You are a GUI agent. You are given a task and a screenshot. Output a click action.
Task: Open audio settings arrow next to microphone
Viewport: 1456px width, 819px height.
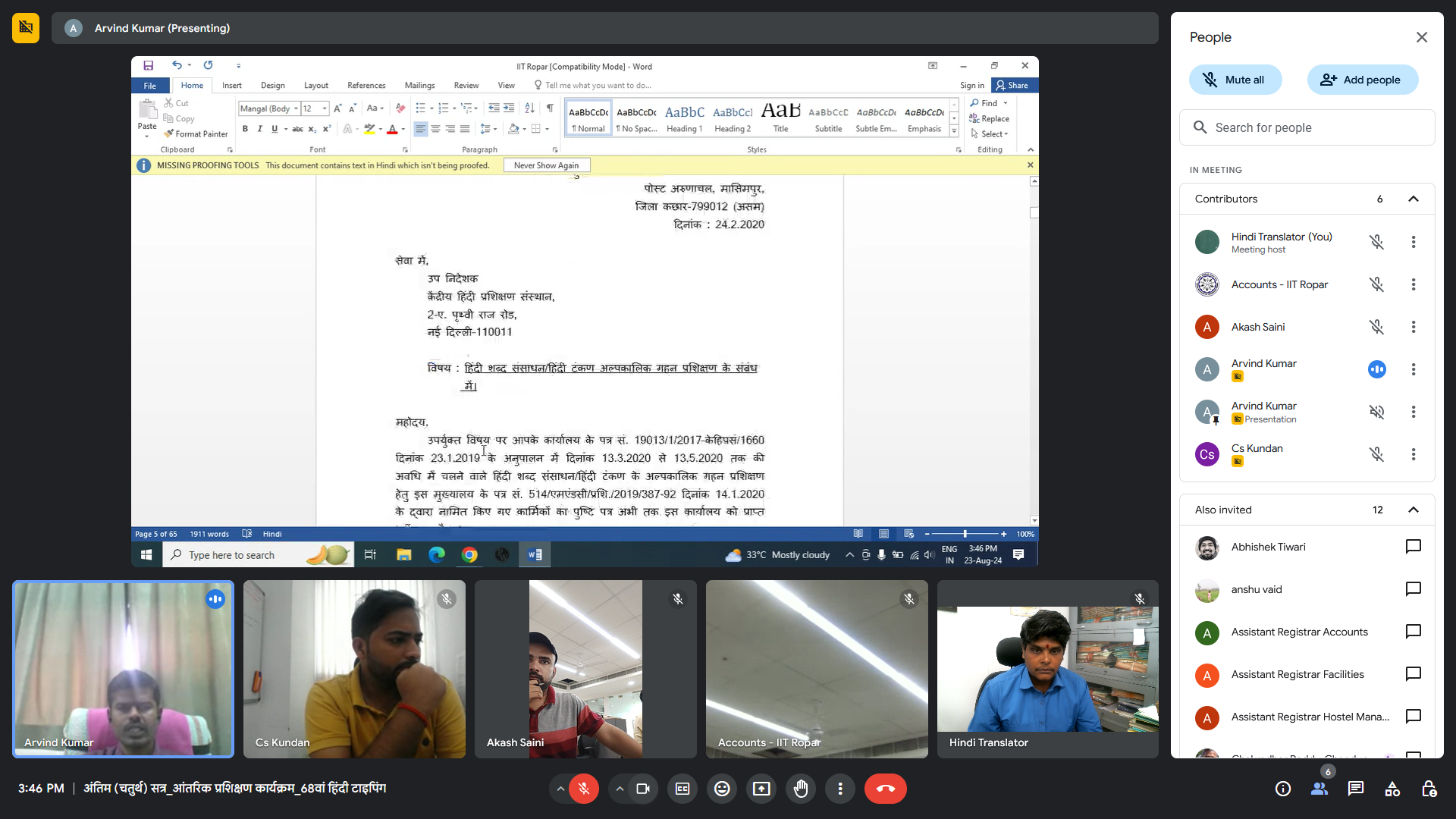tap(560, 789)
